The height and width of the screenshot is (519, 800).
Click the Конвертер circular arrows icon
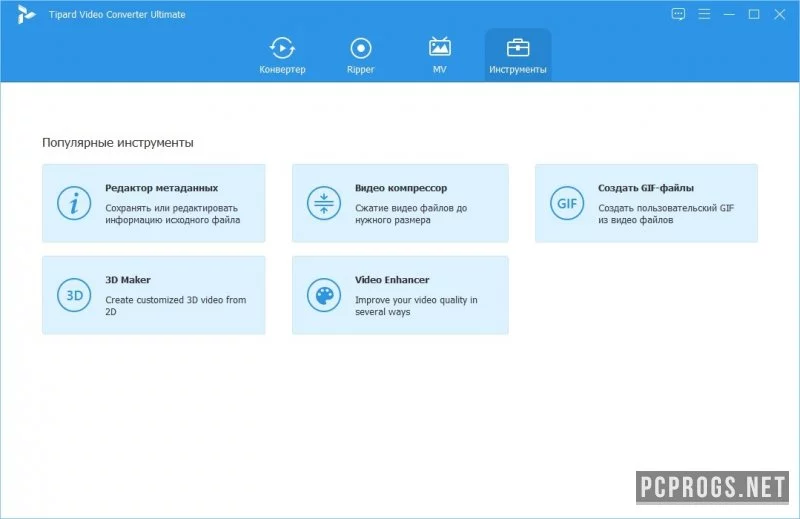282,48
